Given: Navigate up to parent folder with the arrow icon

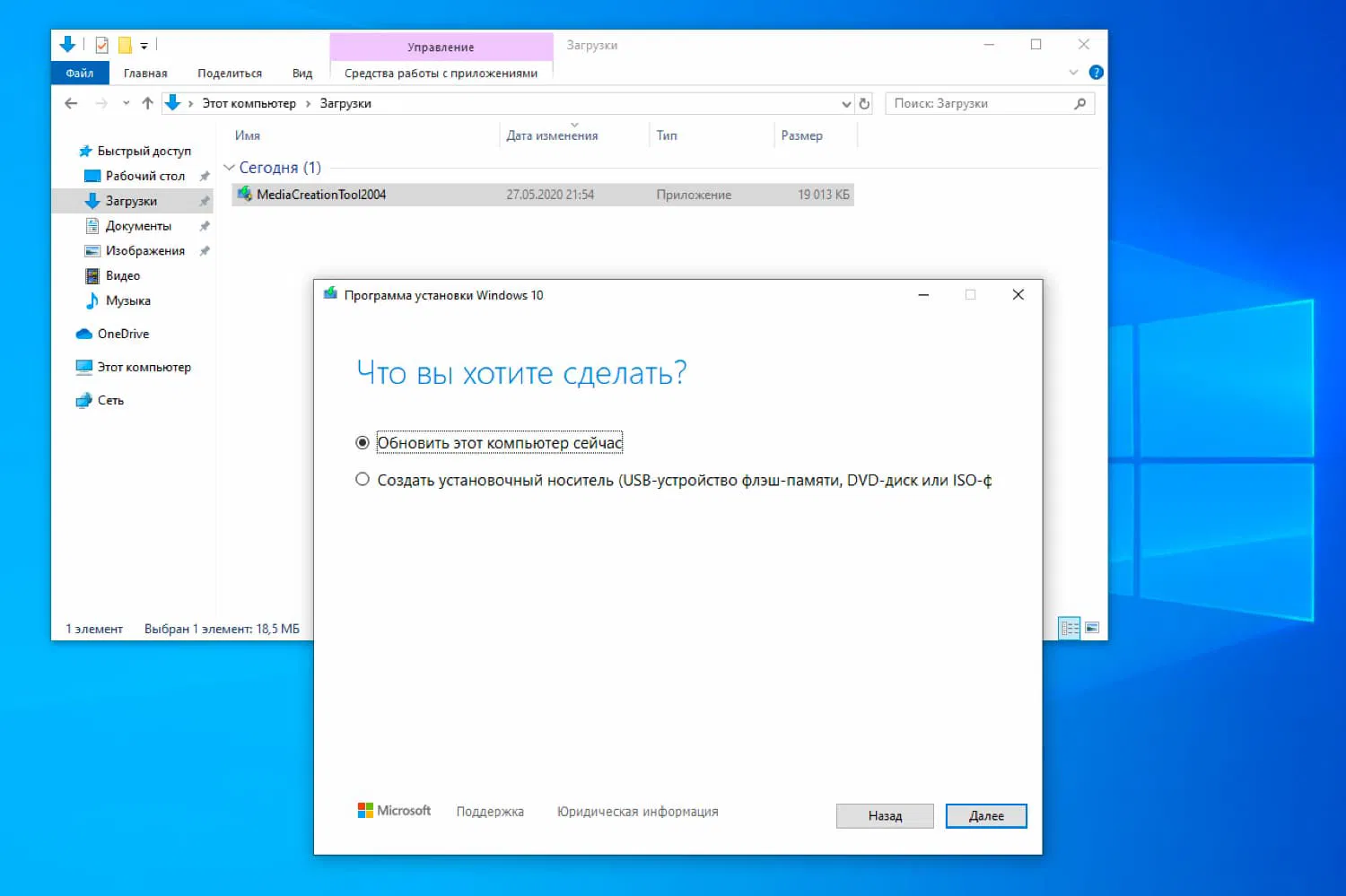Looking at the screenshot, I should coord(147,103).
